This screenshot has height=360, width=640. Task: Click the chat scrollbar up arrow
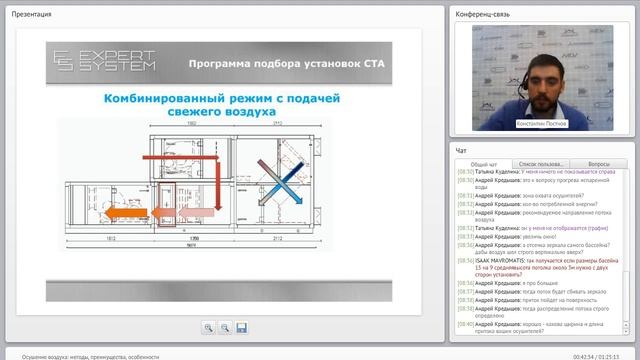point(626,325)
